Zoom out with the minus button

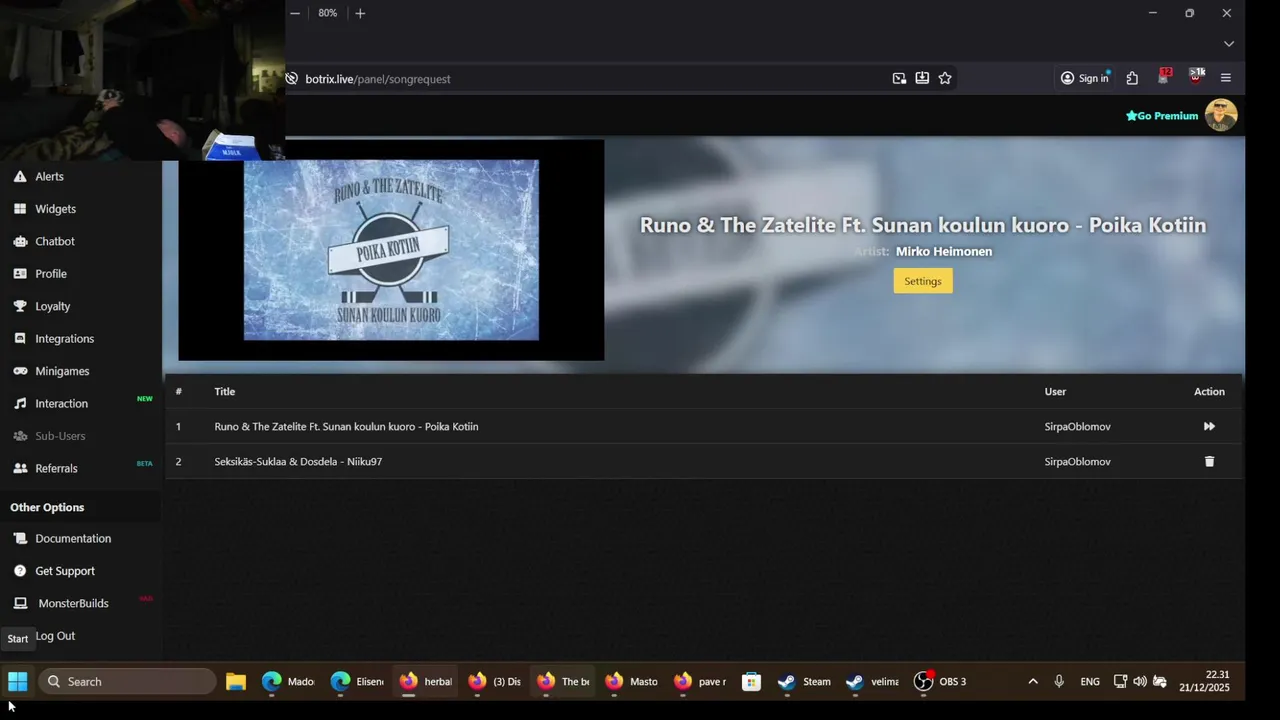pyautogui.click(x=295, y=13)
